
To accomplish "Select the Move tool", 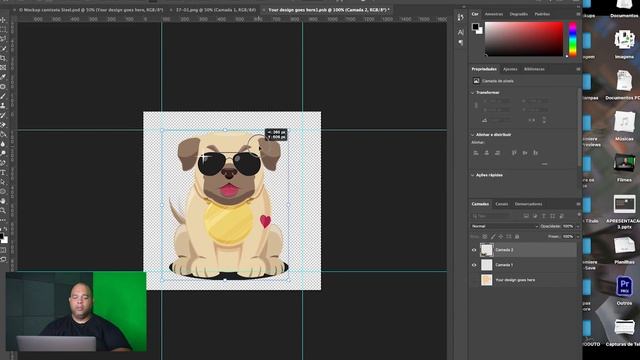I will pyautogui.click(x=3, y=20).
